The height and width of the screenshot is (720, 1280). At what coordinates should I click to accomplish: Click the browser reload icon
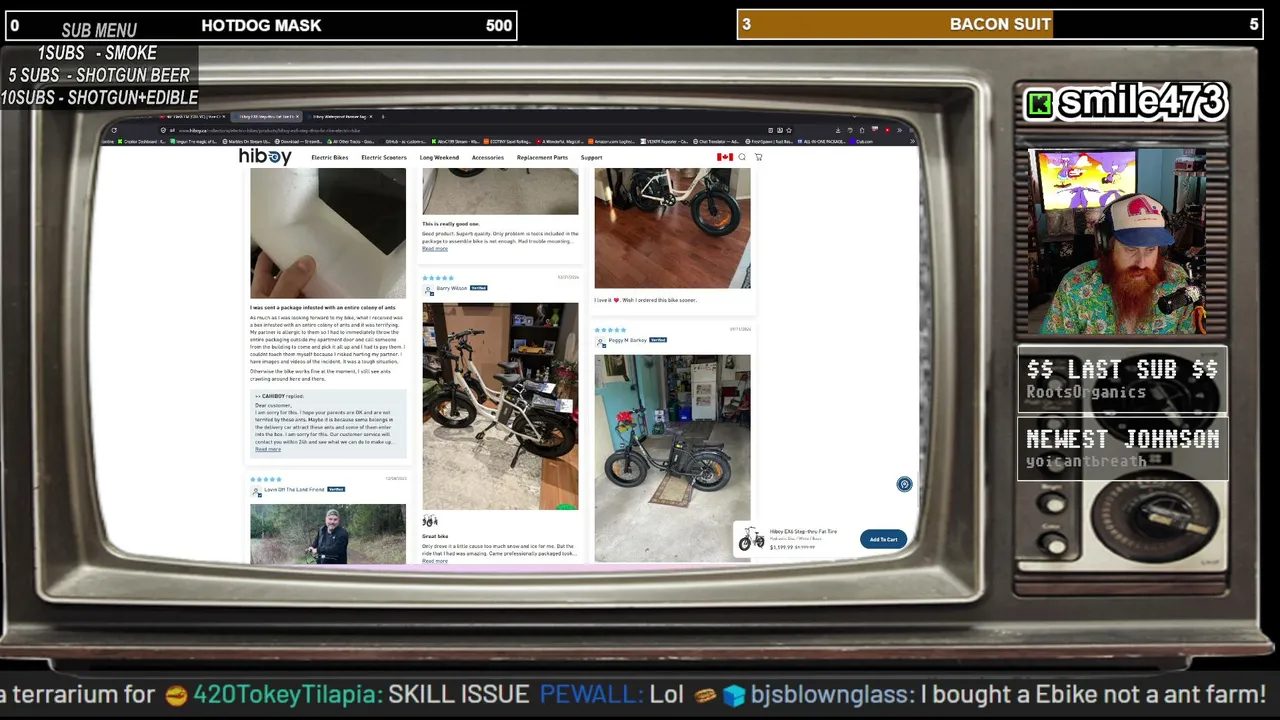point(114,130)
